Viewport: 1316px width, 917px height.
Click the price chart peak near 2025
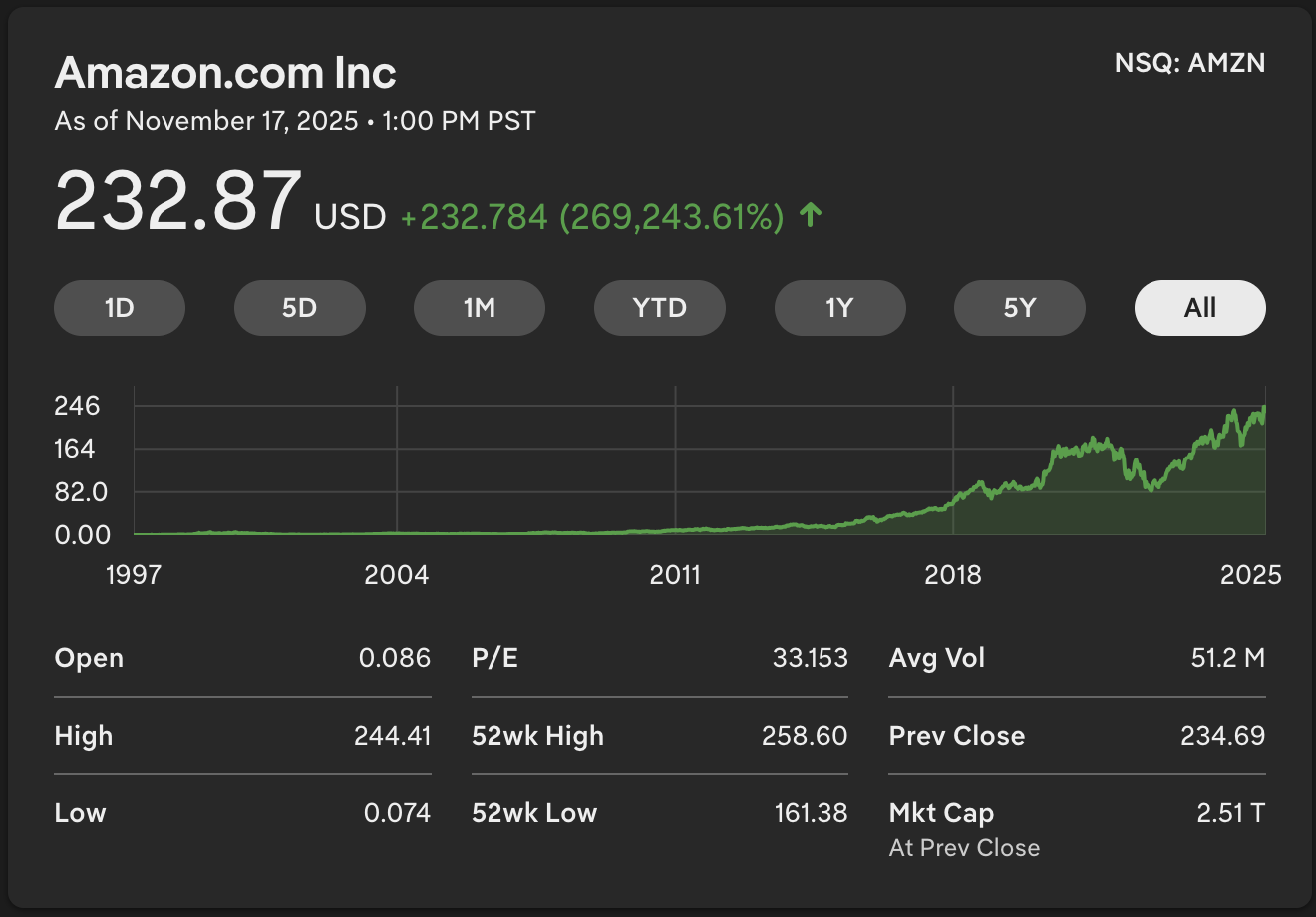point(1264,408)
